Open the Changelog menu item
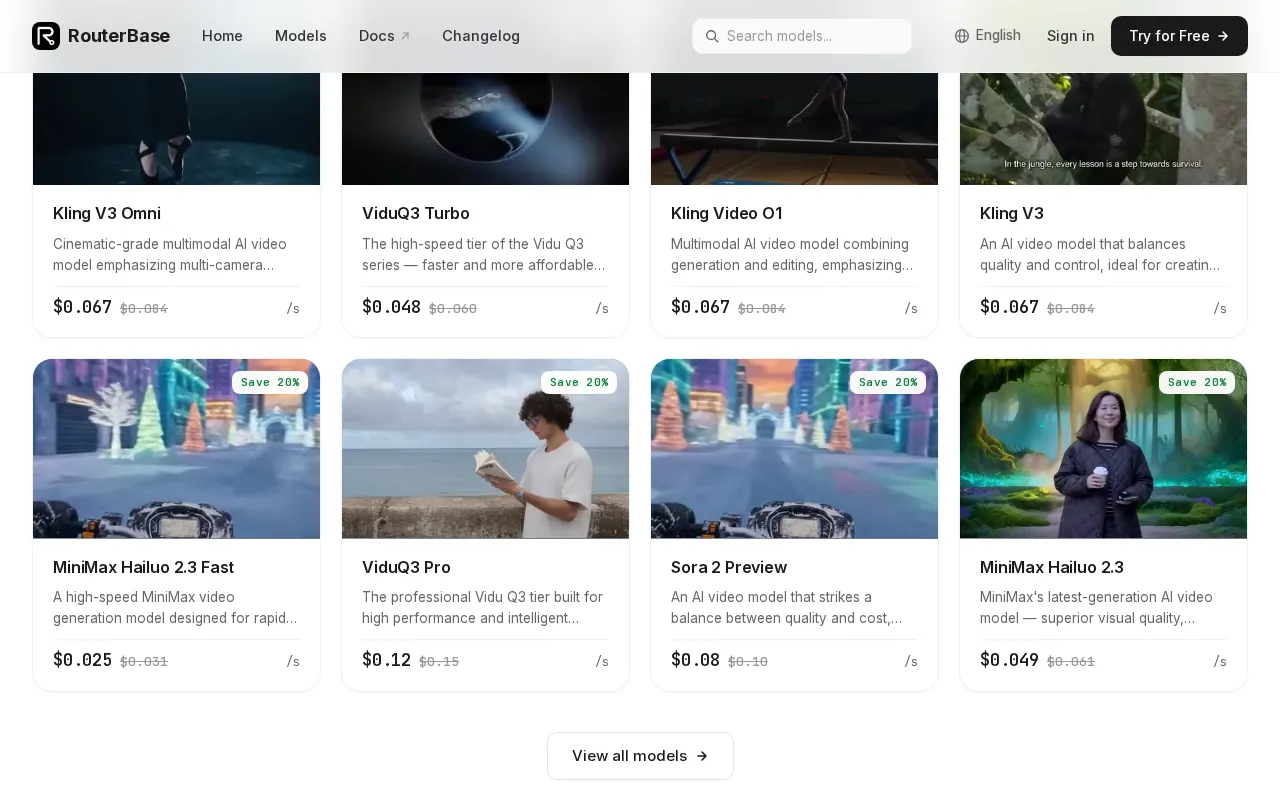1280x800 pixels. tap(481, 36)
